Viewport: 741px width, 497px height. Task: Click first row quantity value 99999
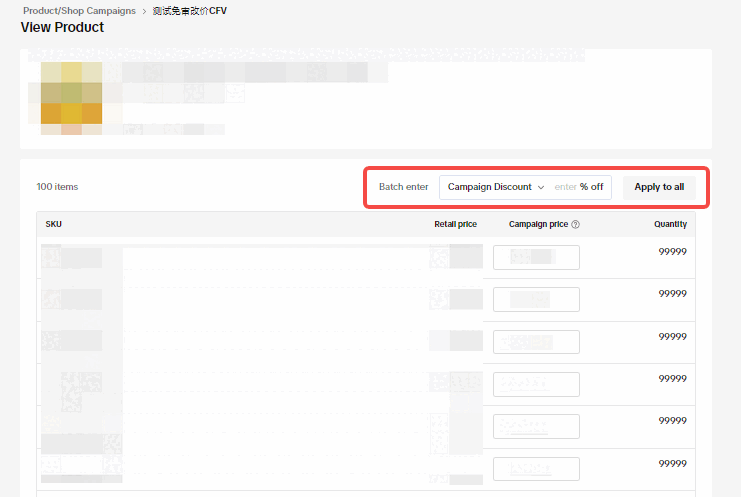point(672,252)
